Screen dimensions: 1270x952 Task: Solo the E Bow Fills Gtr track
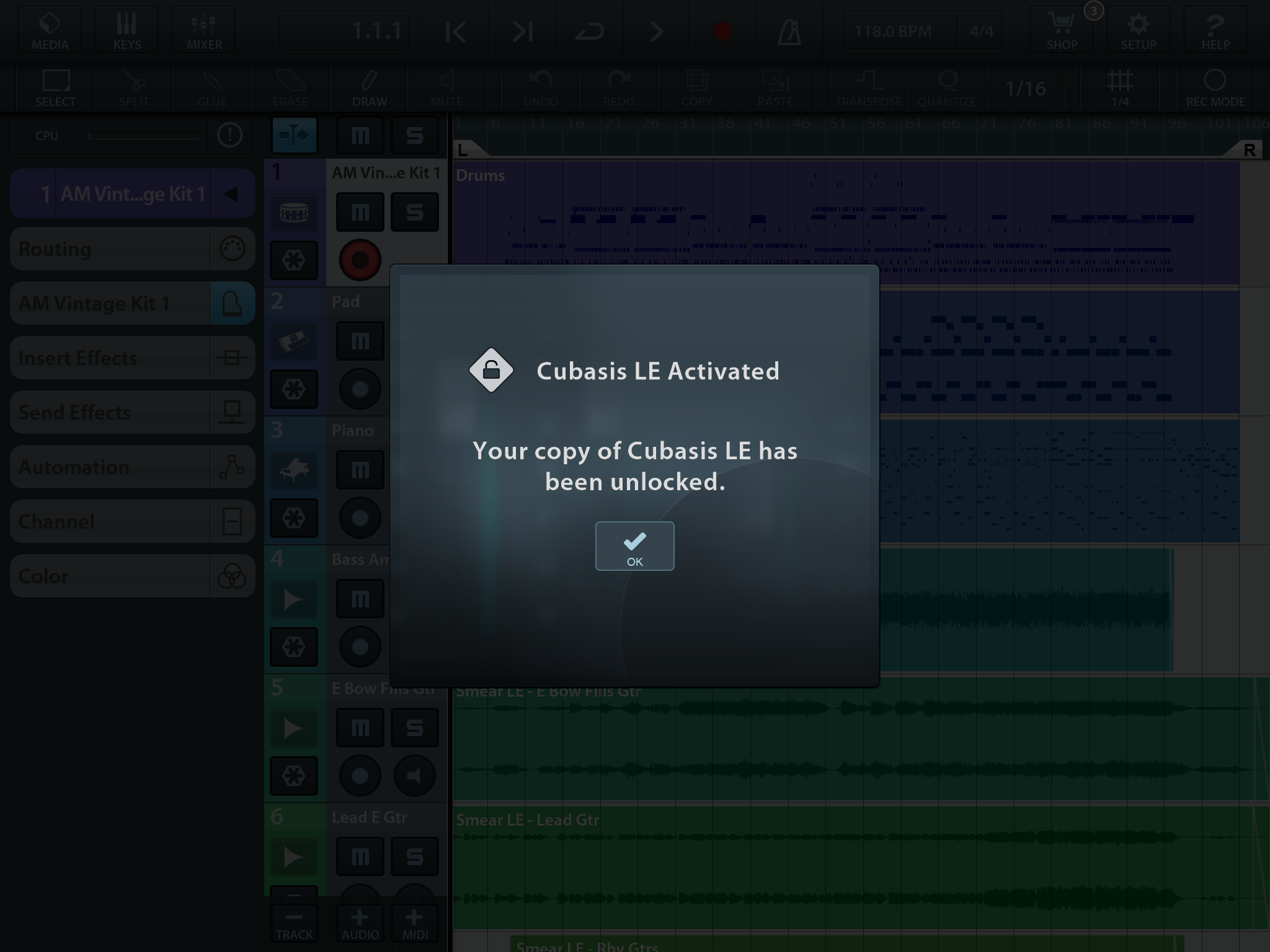pyautogui.click(x=415, y=728)
